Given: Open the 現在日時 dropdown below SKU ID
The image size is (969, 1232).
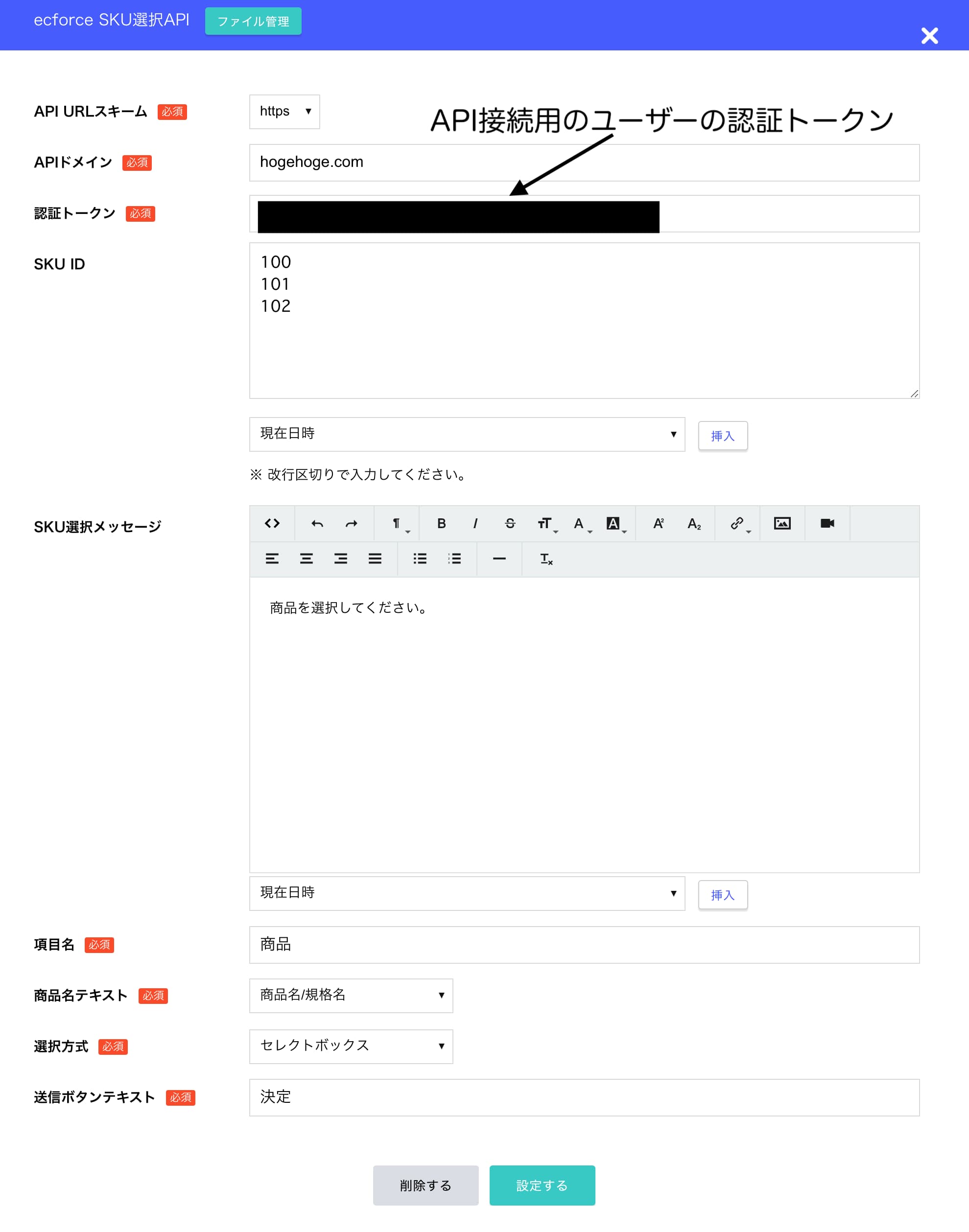Looking at the screenshot, I should click(x=466, y=434).
